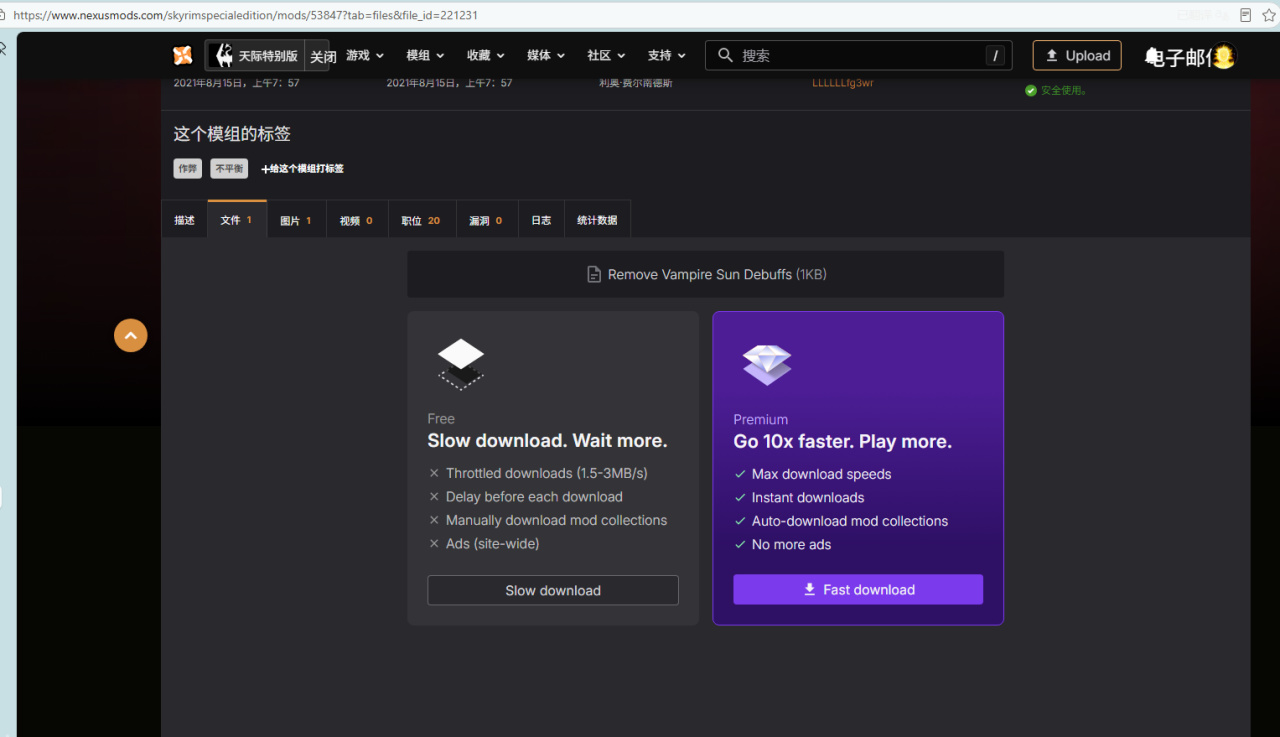Click the green 安全使用 check icon
1280x737 pixels.
click(x=1030, y=90)
